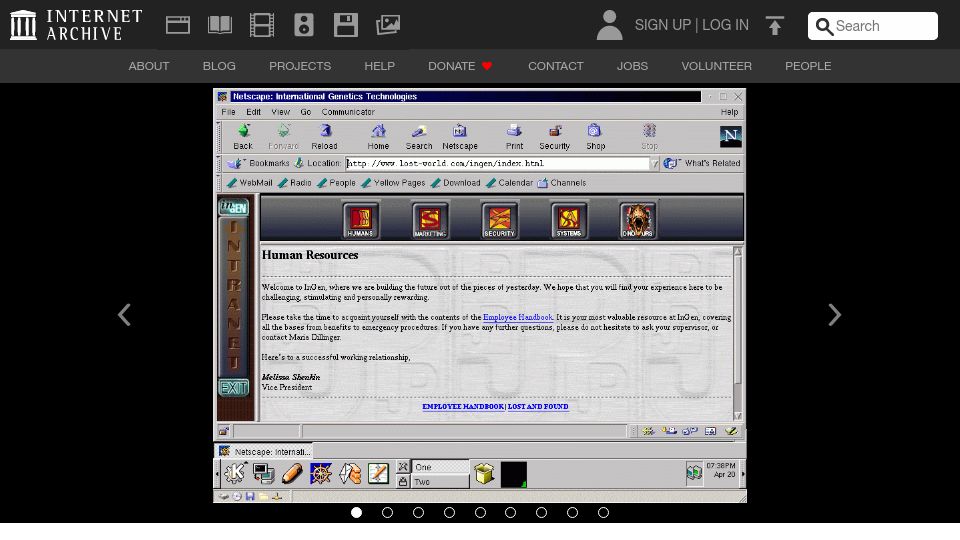Open Netscape's File menu

pyautogui.click(x=228, y=112)
